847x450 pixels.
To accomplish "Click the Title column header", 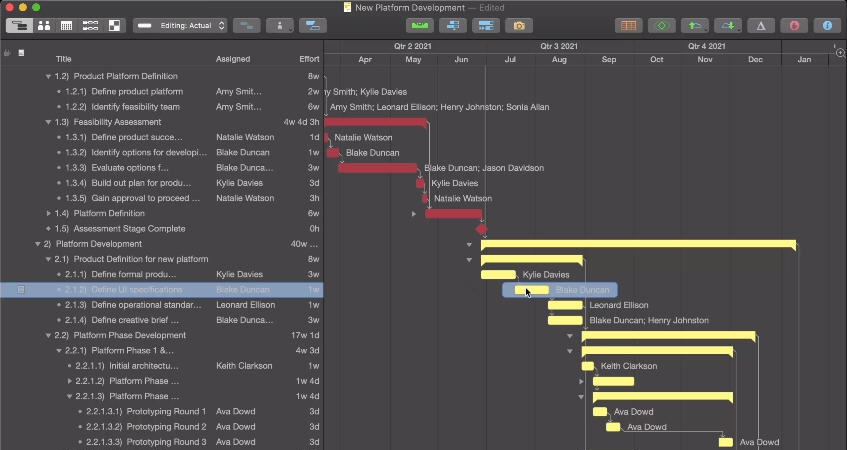I will click(x=64, y=59).
